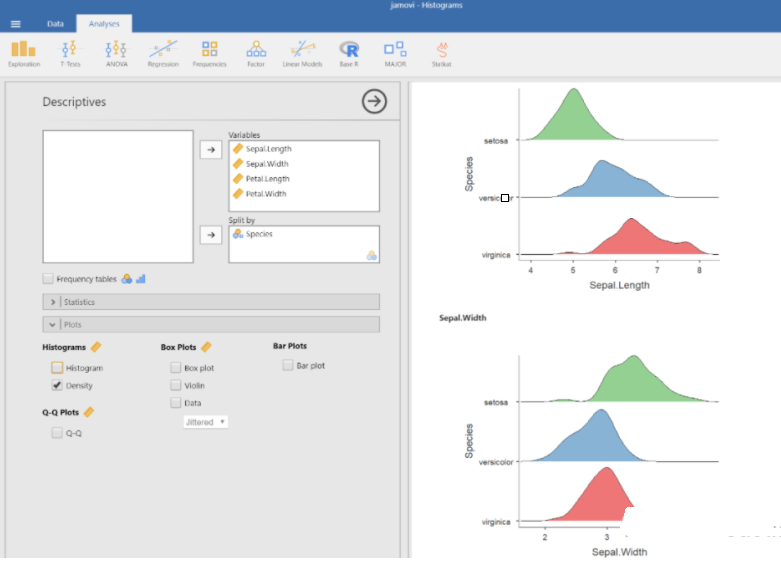
Task: Uncheck the Density checkbox
Action: pos(58,385)
